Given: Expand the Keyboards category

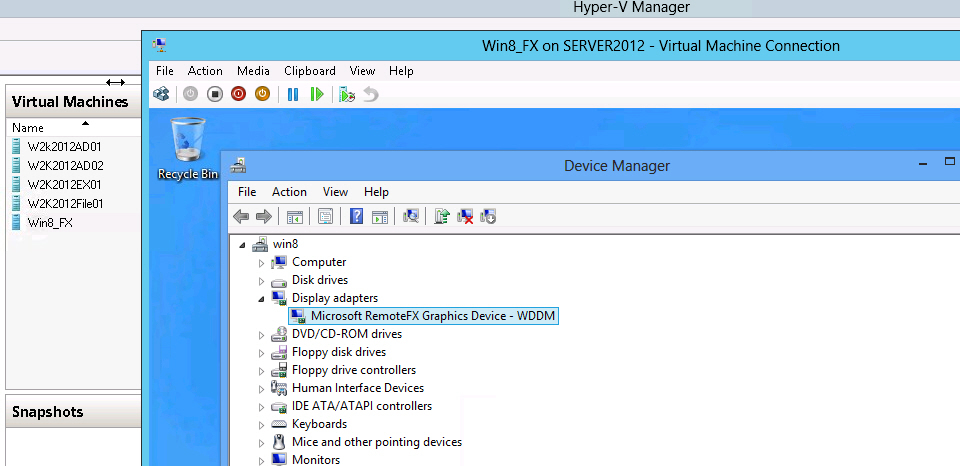Looking at the screenshot, I should [x=263, y=424].
